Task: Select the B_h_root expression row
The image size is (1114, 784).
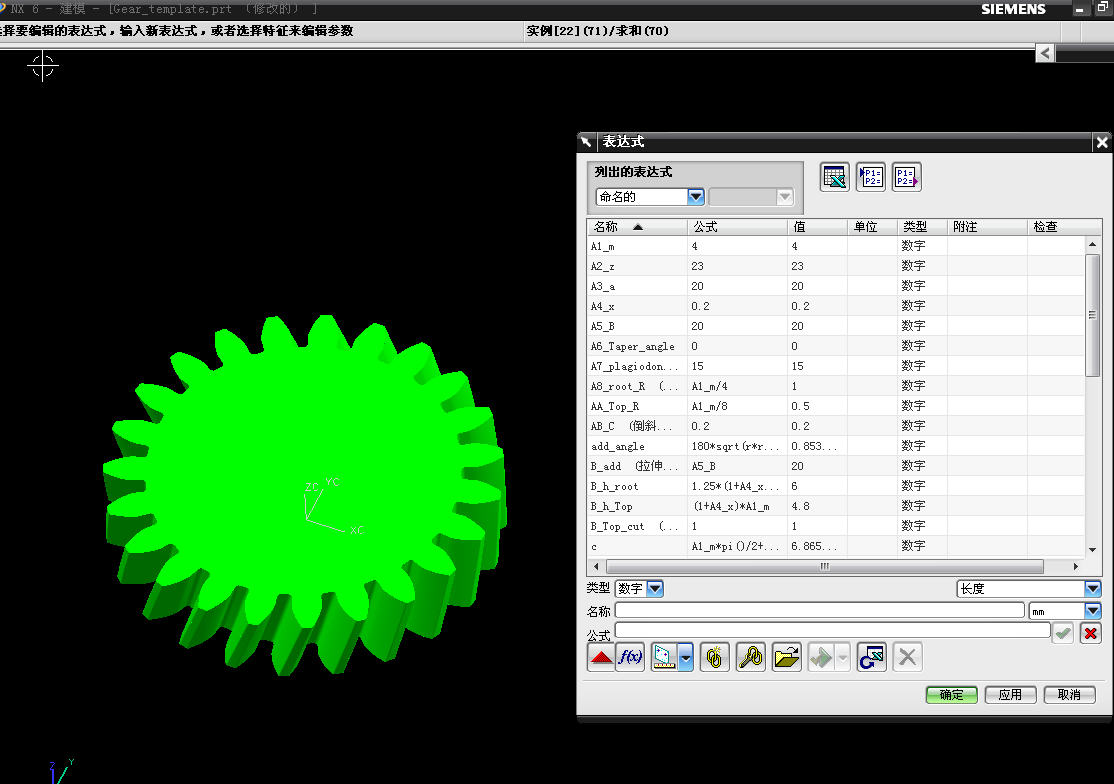Action: [x=836, y=486]
